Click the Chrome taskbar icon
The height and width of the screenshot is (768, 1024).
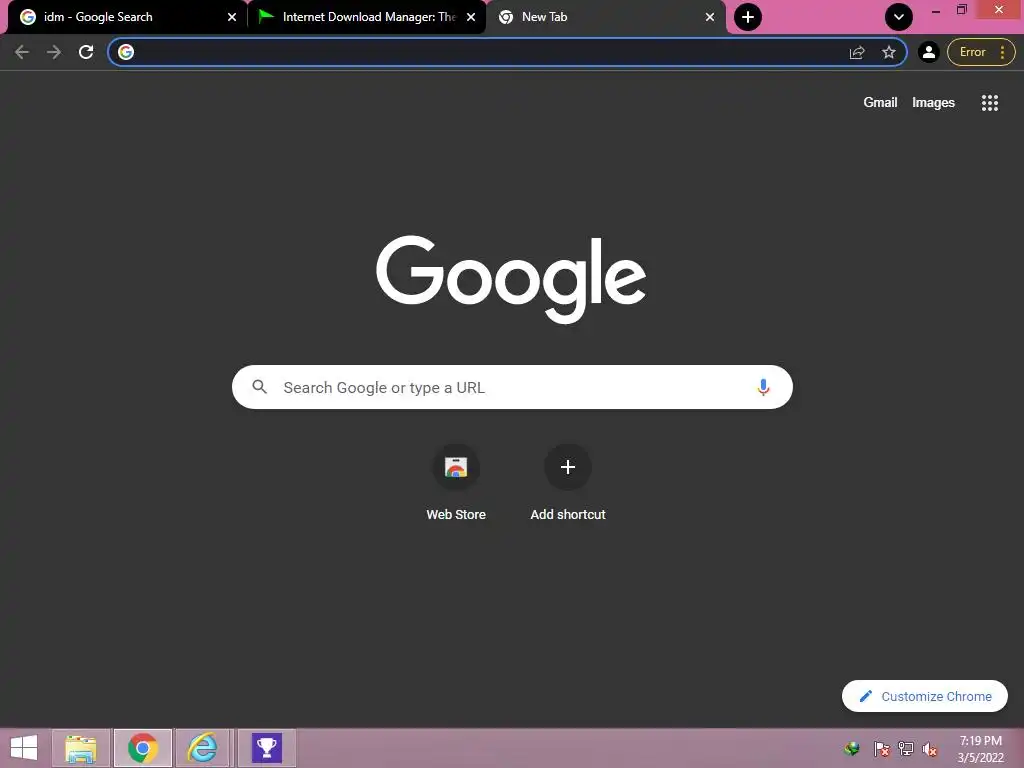143,748
